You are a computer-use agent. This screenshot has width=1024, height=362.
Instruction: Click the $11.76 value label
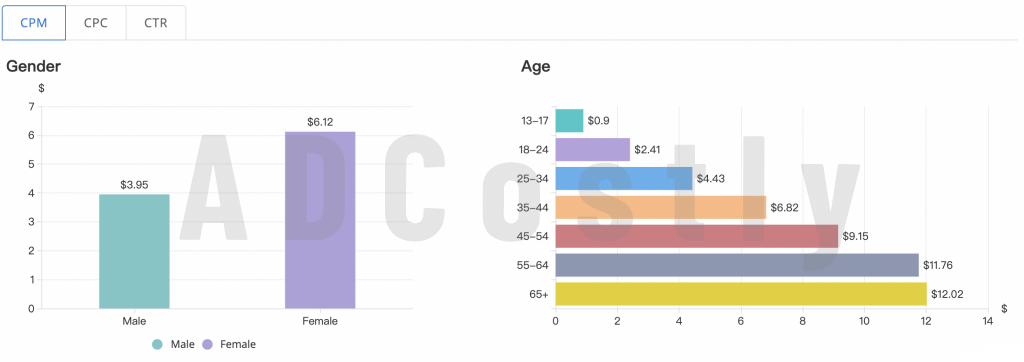pos(939,265)
